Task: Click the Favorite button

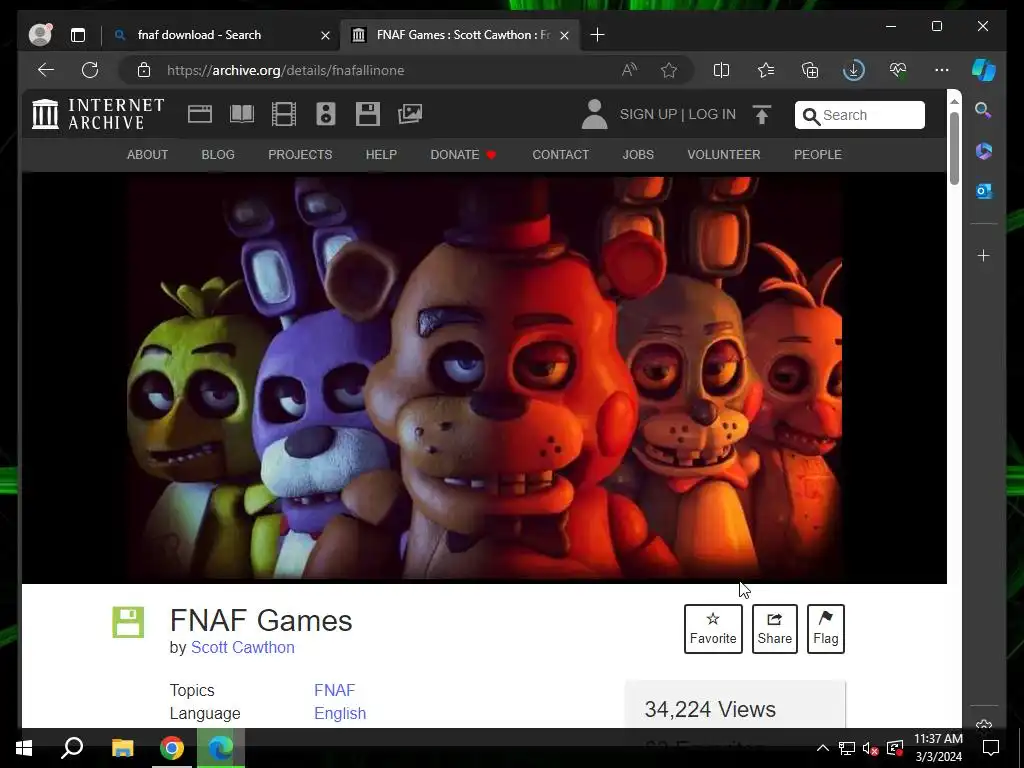Action: pyautogui.click(x=713, y=629)
